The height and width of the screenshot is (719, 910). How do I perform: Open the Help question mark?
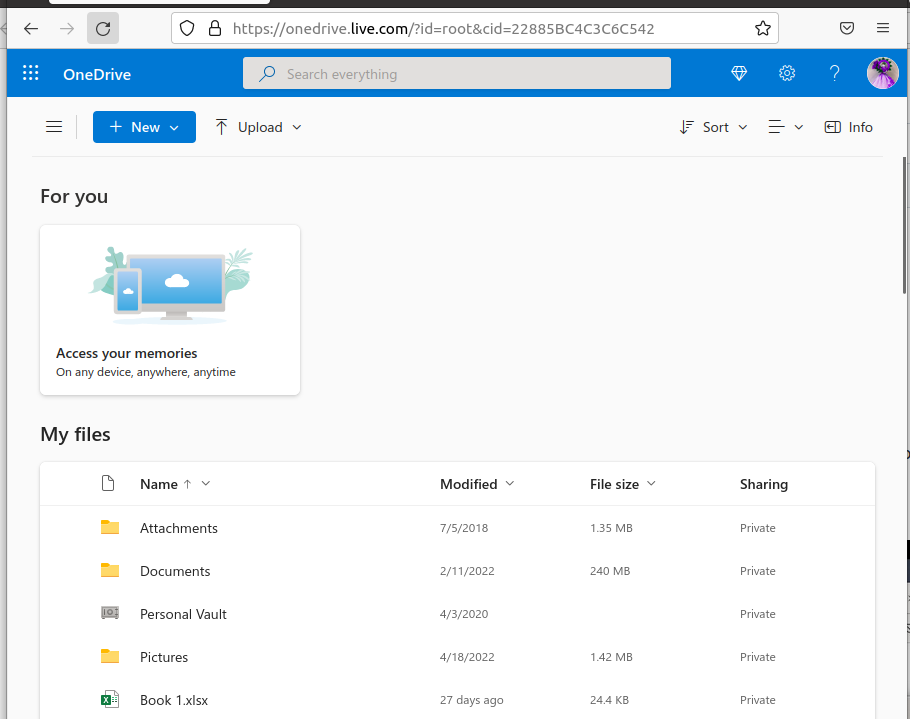834,73
